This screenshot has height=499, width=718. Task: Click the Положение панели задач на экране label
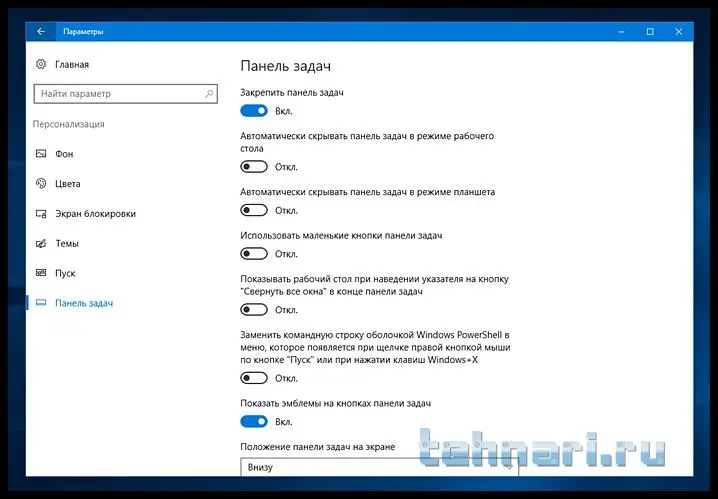317,447
